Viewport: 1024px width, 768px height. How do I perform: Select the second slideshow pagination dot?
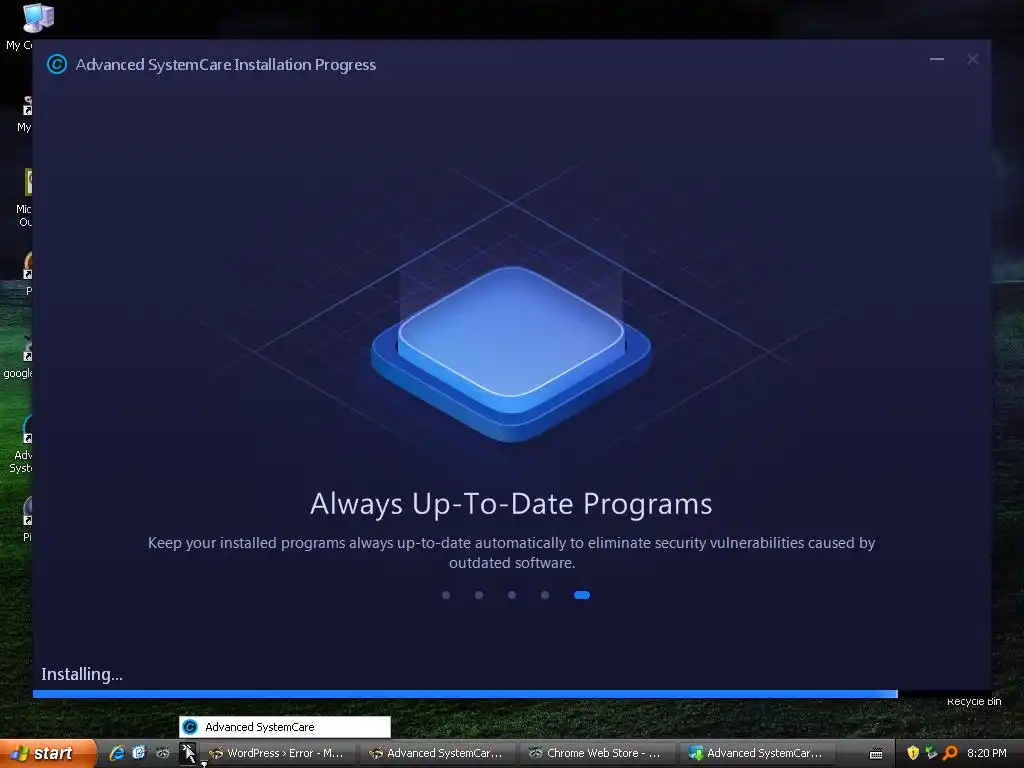479,595
